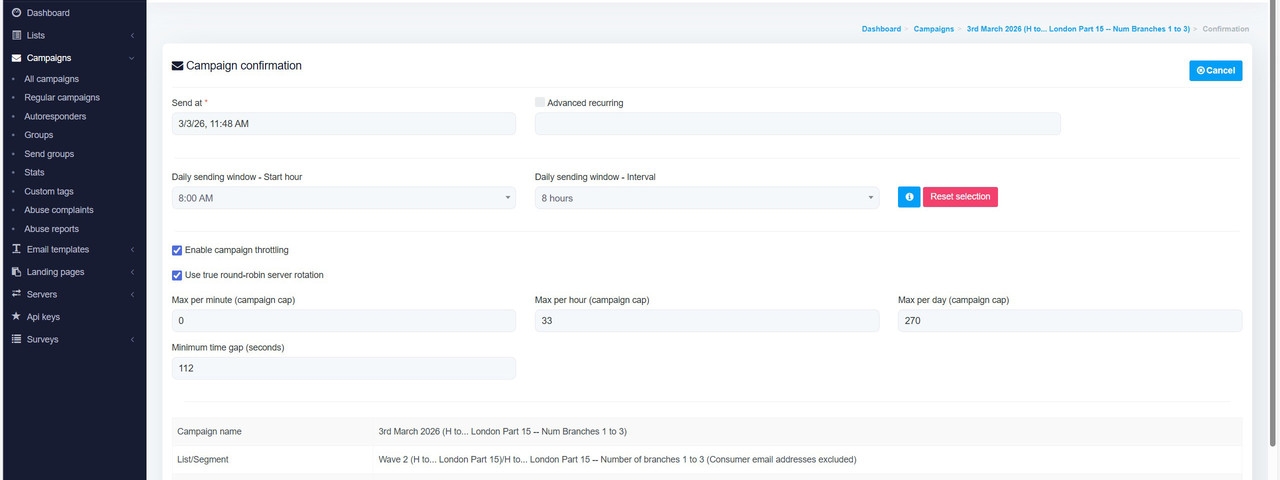Open Custom tags in sidebar

click(x=49, y=191)
